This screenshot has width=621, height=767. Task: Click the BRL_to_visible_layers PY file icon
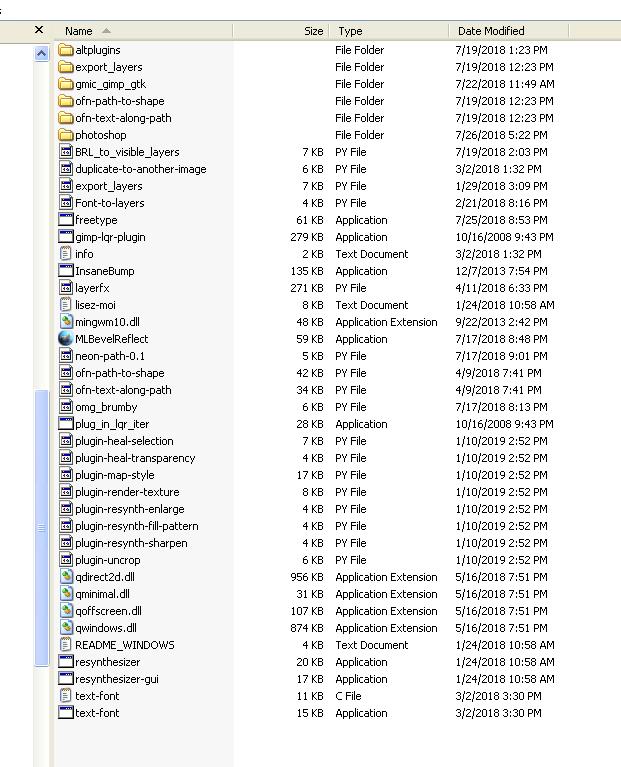coord(66,152)
